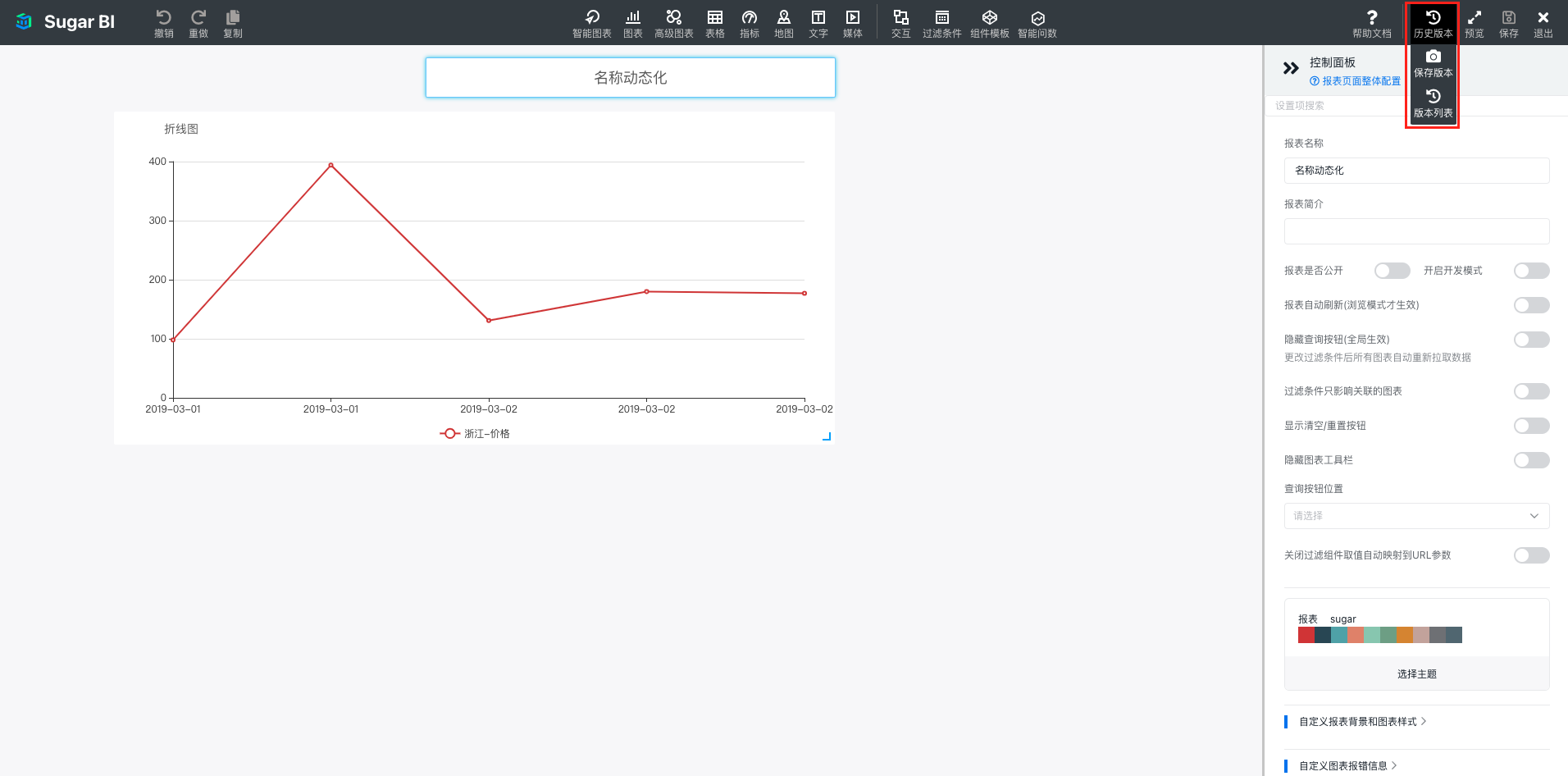Open the query button position (查询按钮位置) dropdown
The image size is (1568, 776).
[x=1416, y=516]
